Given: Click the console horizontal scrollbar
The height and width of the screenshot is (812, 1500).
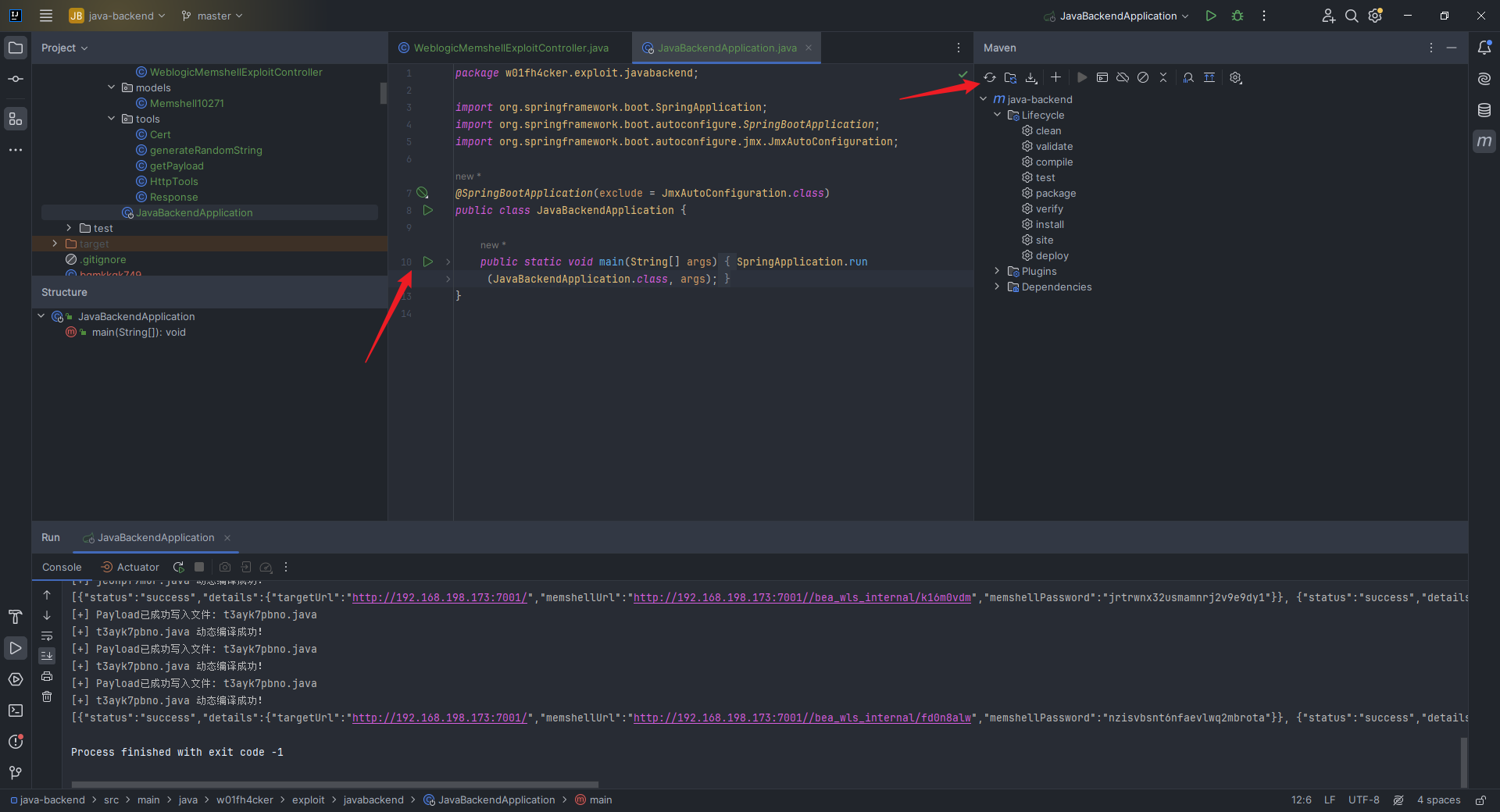Looking at the screenshot, I should pyautogui.click(x=334, y=784).
